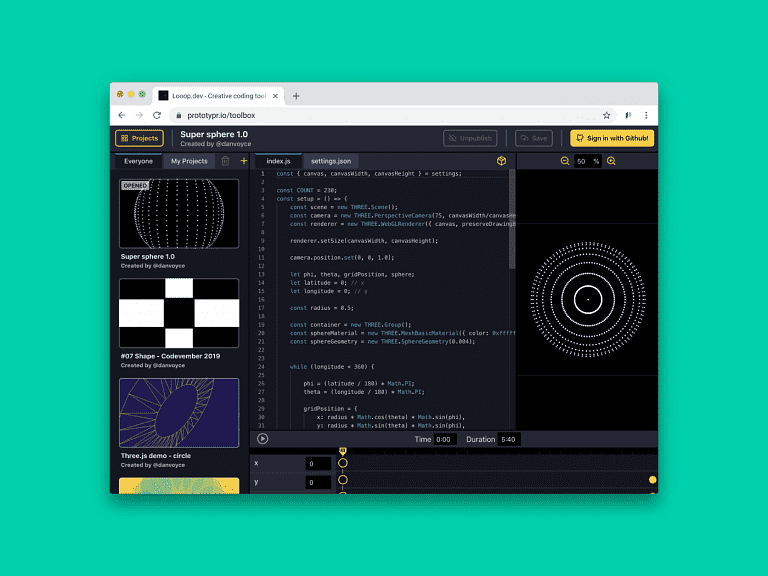The height and width of the screenshot is (576, 768).
Task: Open the Projects panel button
Action: click(139, 139)
